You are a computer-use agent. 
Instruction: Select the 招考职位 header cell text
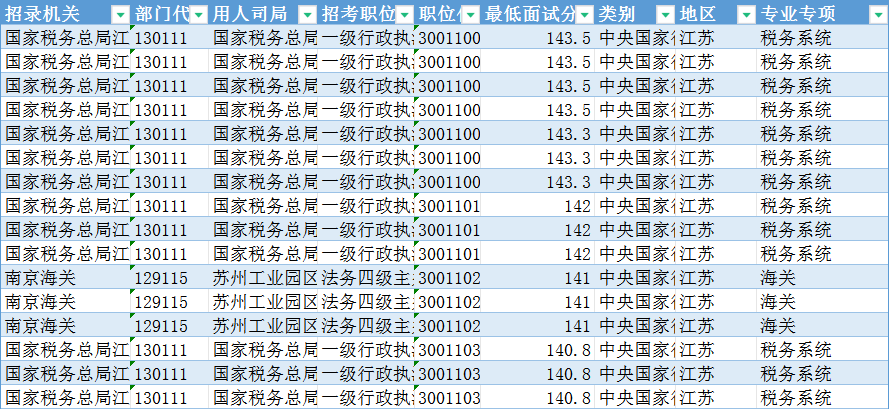[x=359, y=14]
